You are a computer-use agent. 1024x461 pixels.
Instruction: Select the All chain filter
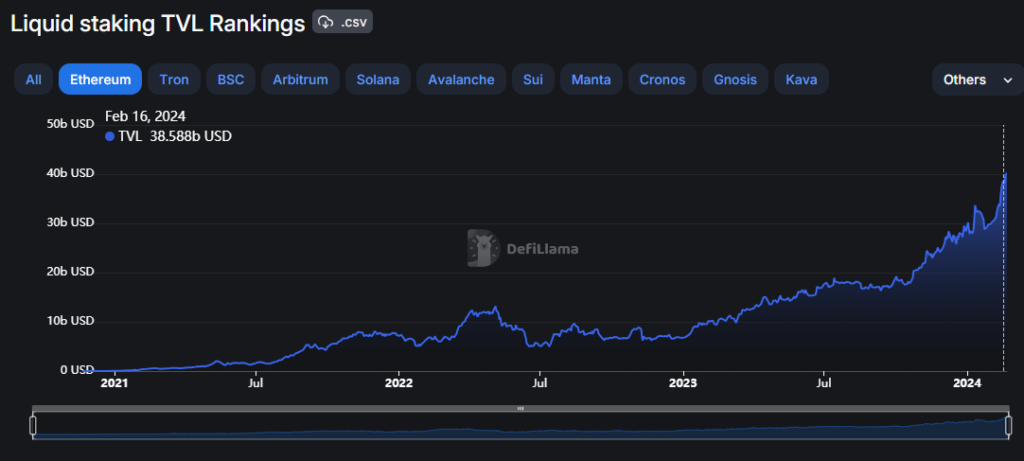(33, 79)
